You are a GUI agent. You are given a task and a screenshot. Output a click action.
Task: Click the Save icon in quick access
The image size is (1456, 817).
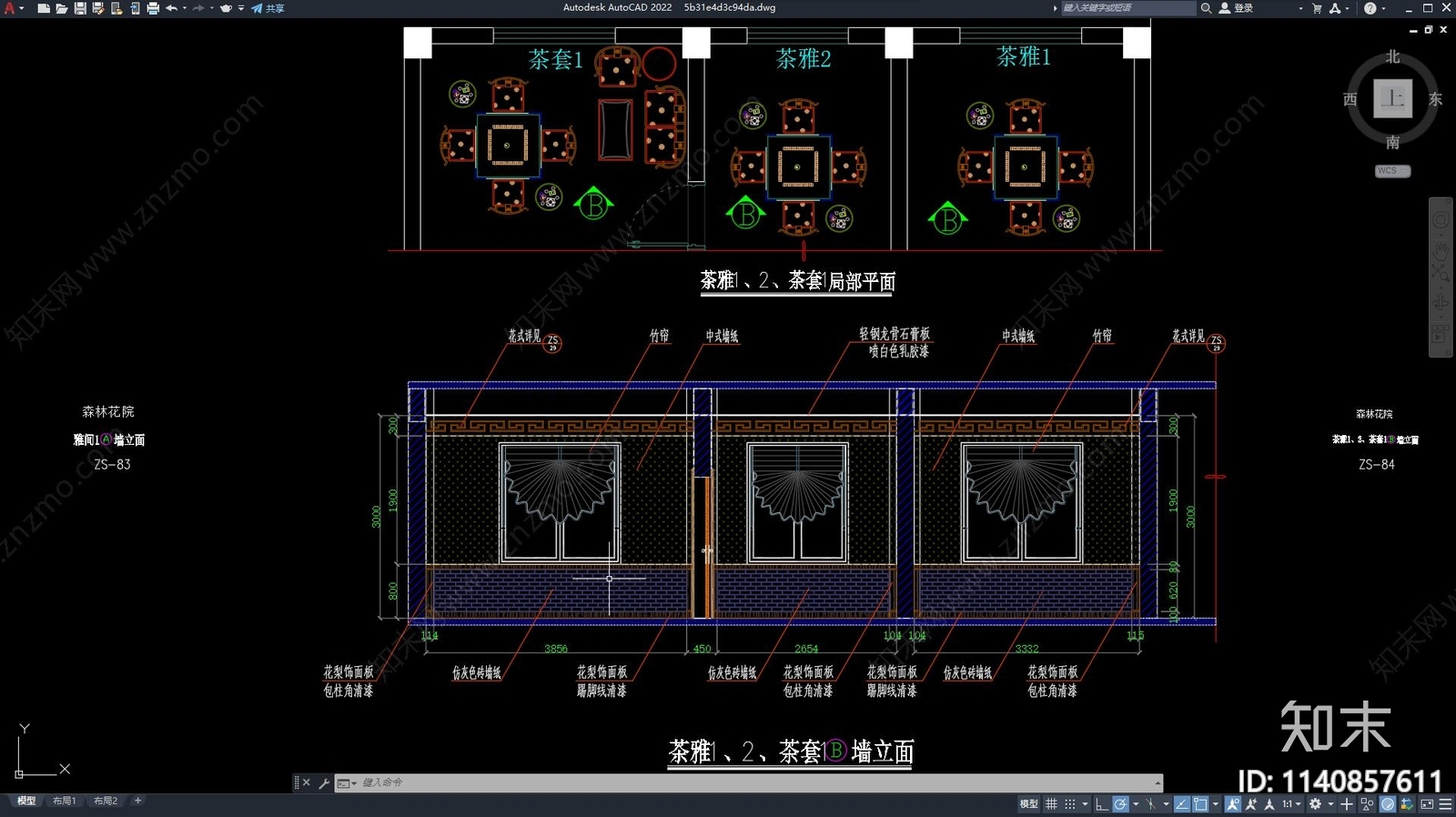tap(80, 8)
